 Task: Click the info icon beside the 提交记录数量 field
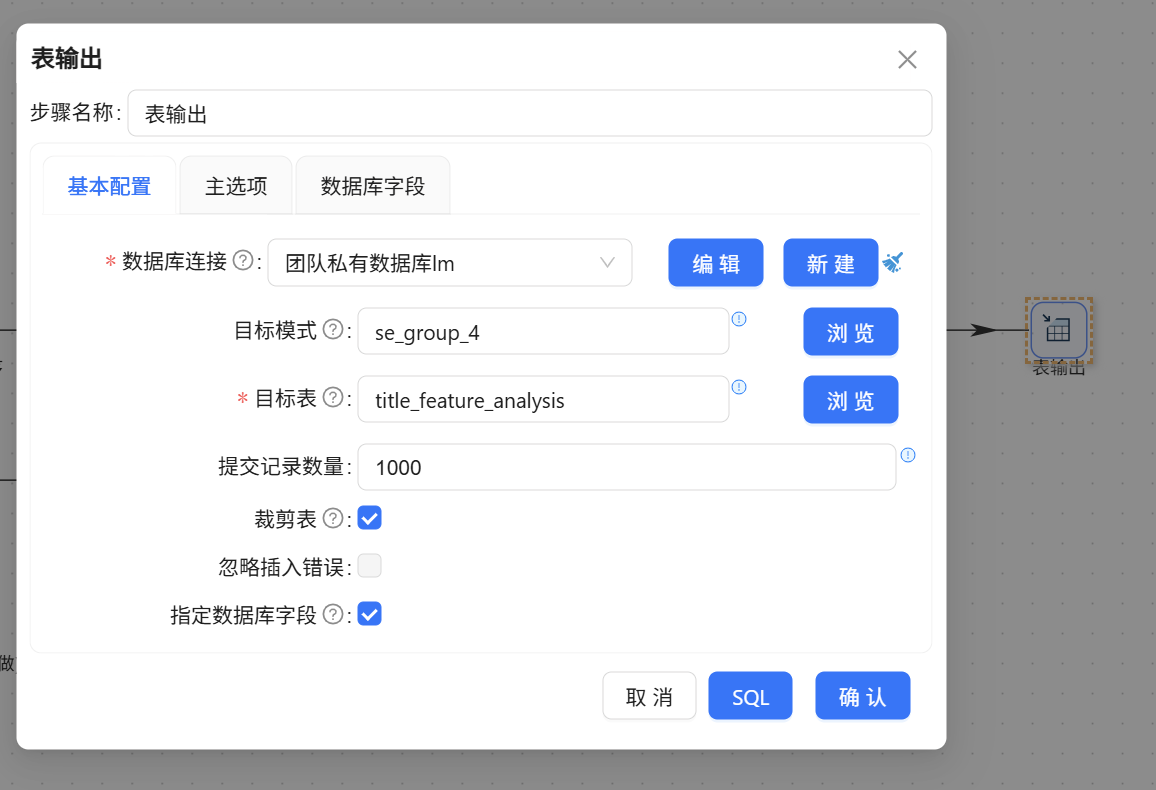coord(908,455)
